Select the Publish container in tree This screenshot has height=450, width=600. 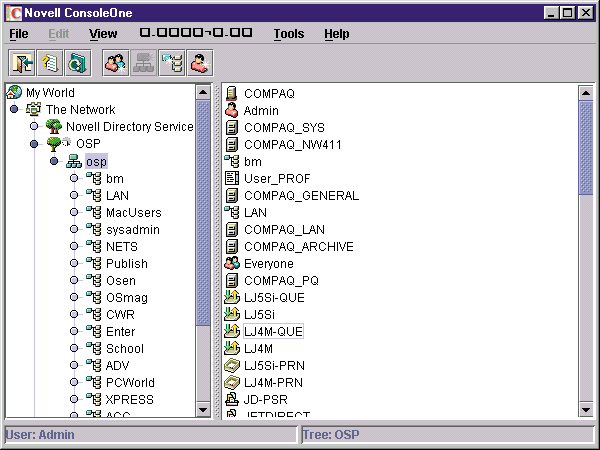[x=126, y=263]
